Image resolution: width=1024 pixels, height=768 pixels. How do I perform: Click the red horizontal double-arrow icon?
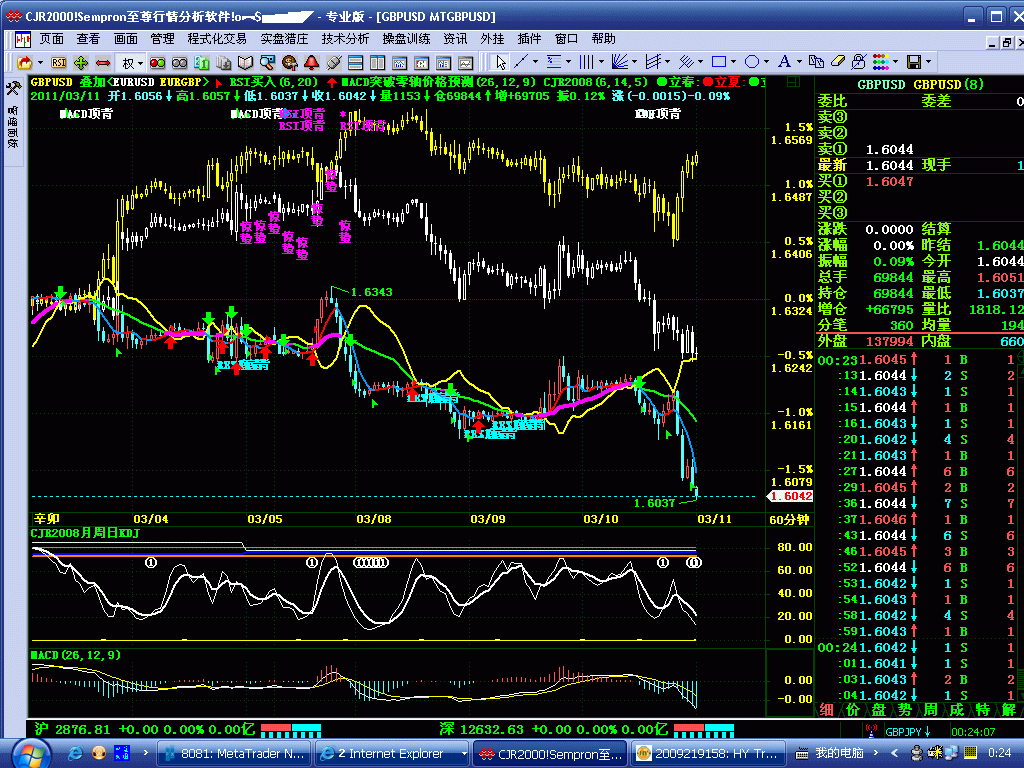click(x=103, y=63)
